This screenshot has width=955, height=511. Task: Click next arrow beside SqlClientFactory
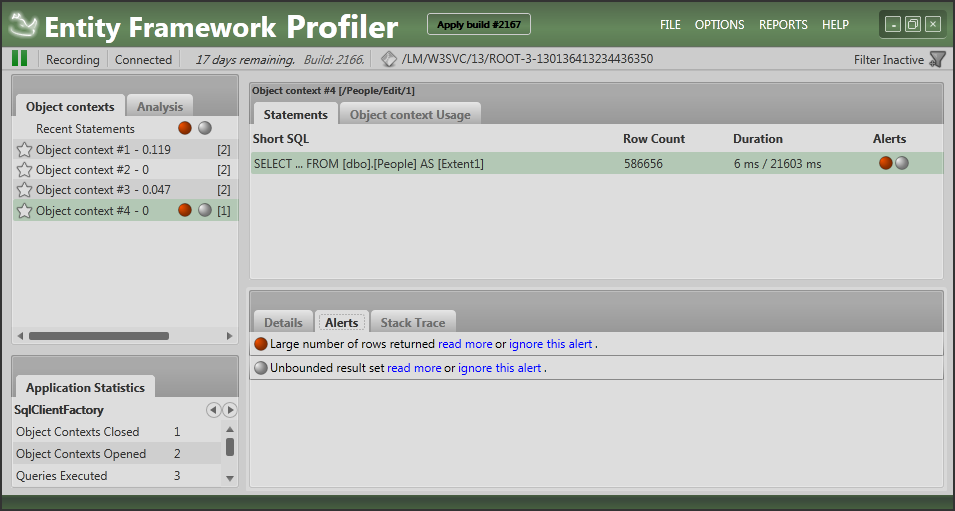(230, 410)
